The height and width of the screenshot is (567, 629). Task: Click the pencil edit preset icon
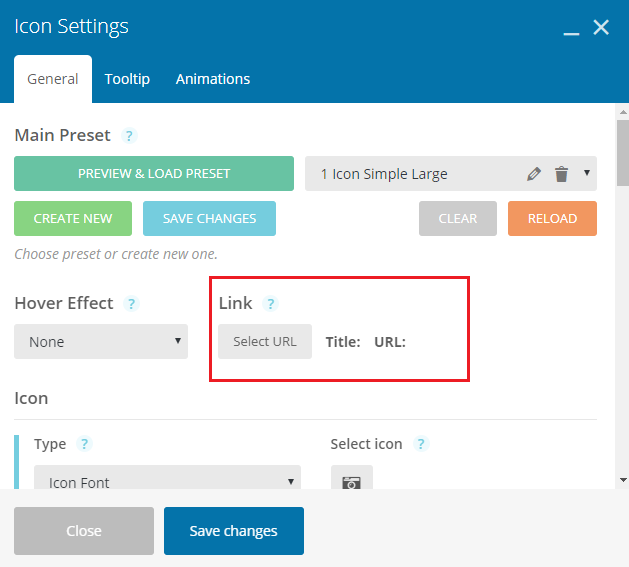534,174
